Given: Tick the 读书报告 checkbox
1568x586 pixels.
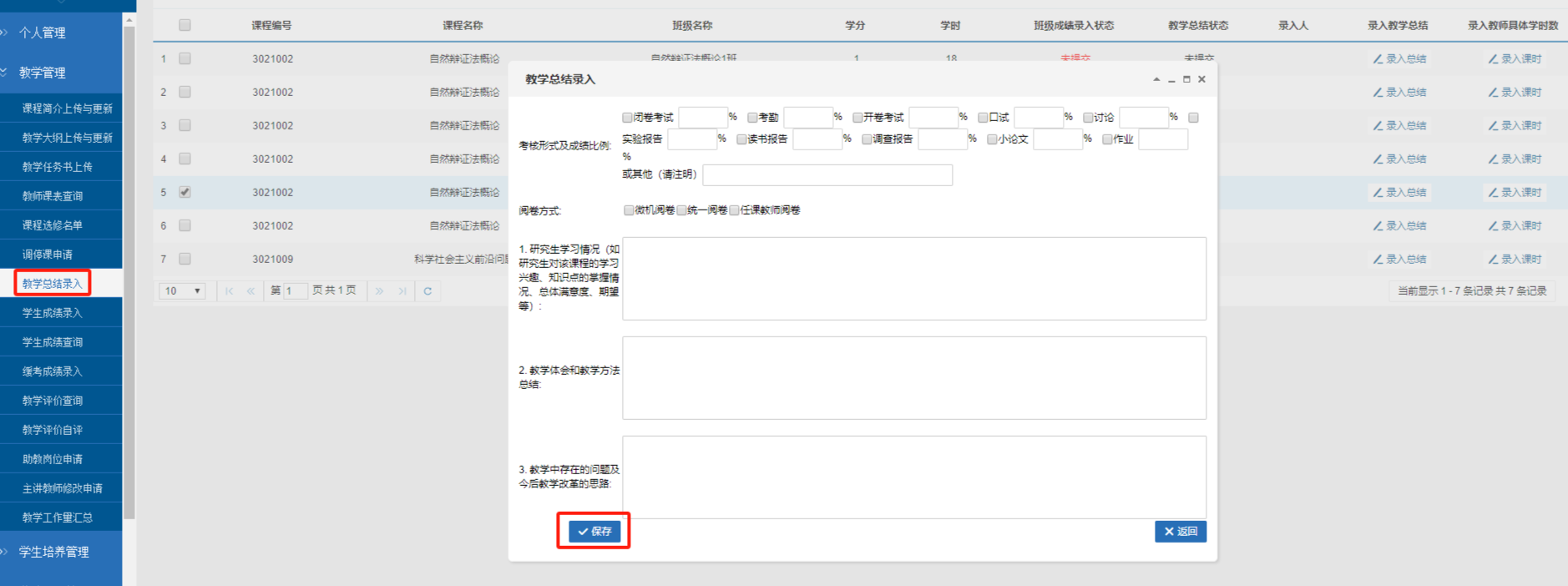Looking at the screenshot, I should coord(741,139).
